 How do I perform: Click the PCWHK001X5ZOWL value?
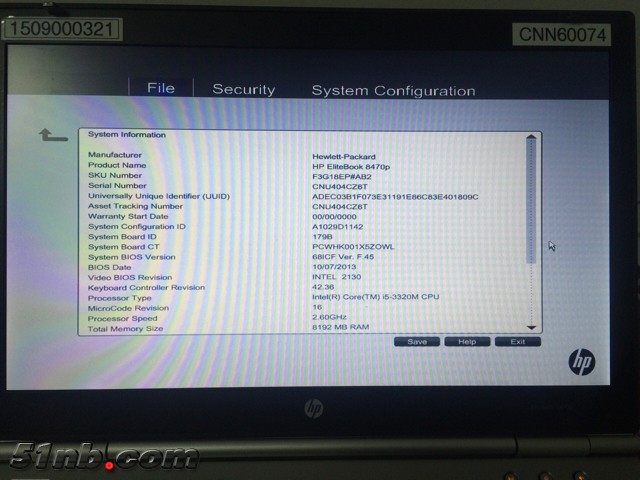tap(353, 247)
